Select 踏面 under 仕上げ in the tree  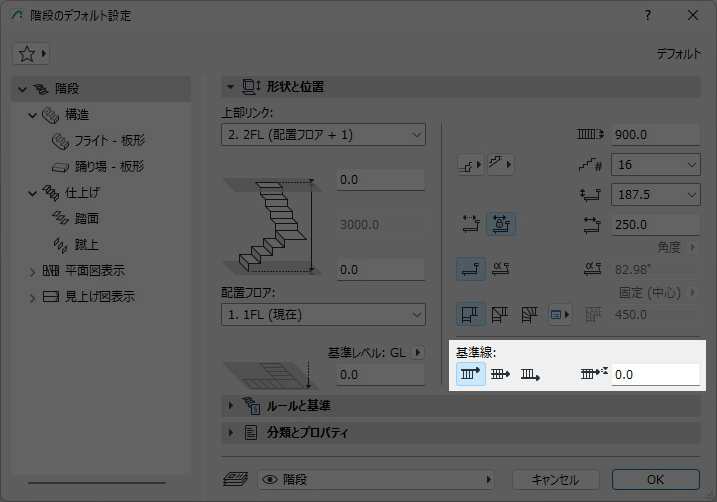(86, 218)
